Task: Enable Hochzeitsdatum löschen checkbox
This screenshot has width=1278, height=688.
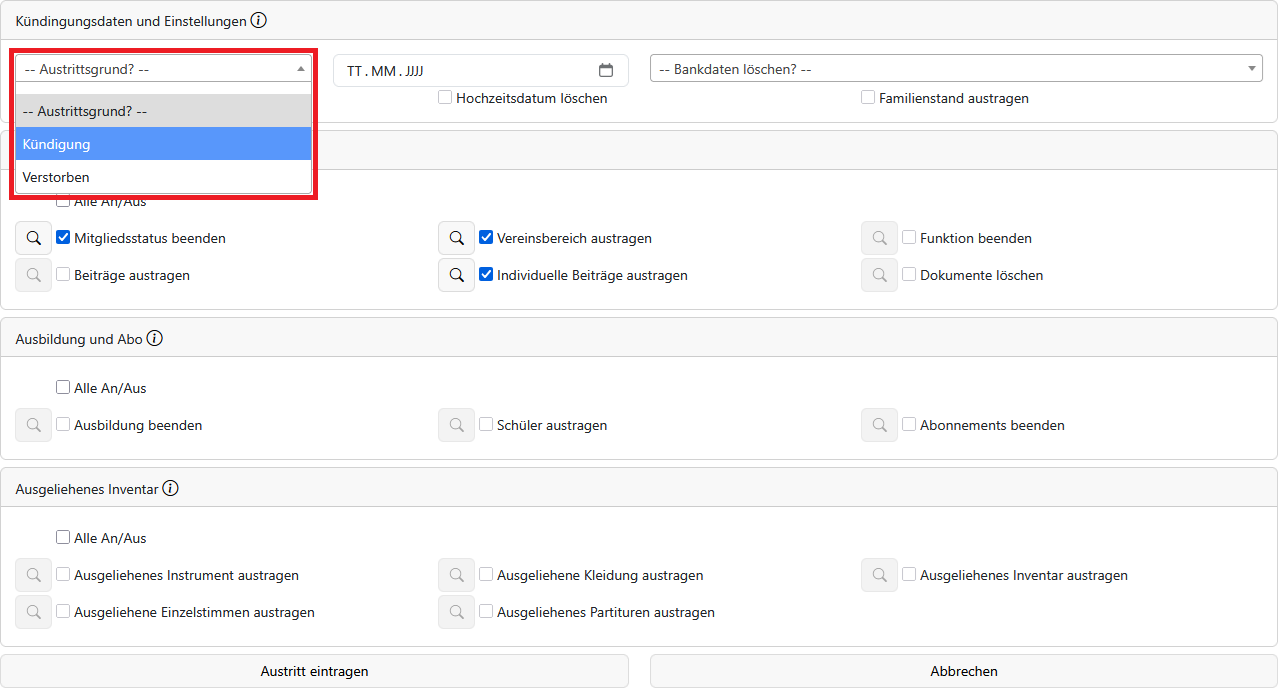Action: [x=445, y=98]
